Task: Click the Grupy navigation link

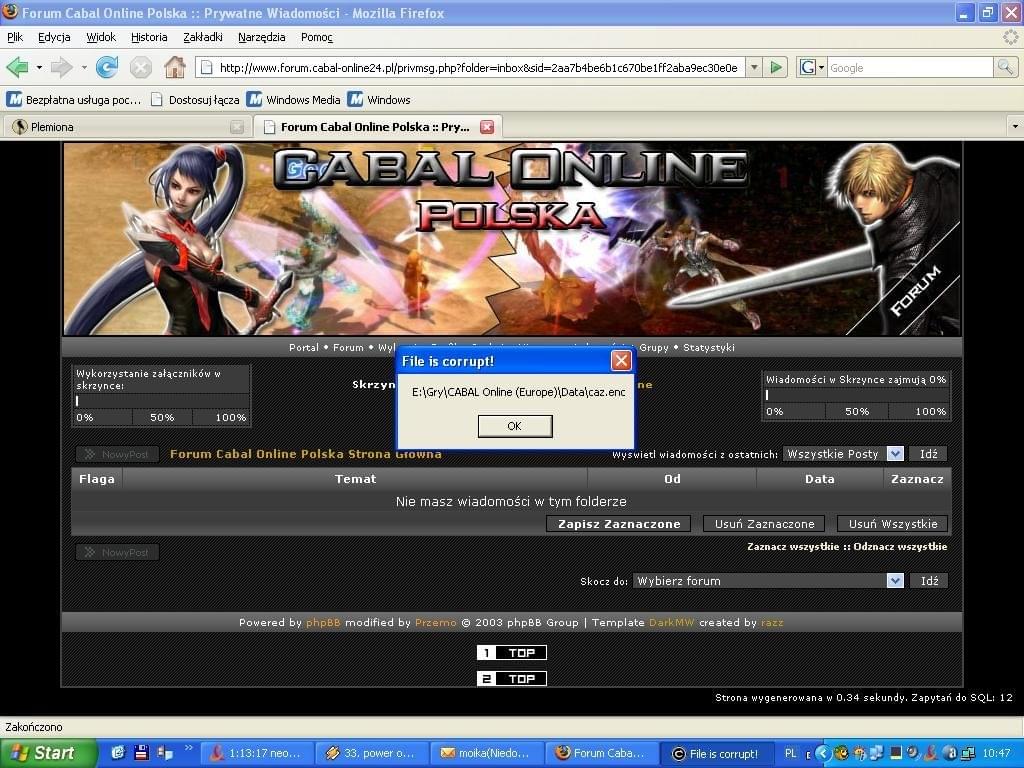Action: [x=654, y=347]
